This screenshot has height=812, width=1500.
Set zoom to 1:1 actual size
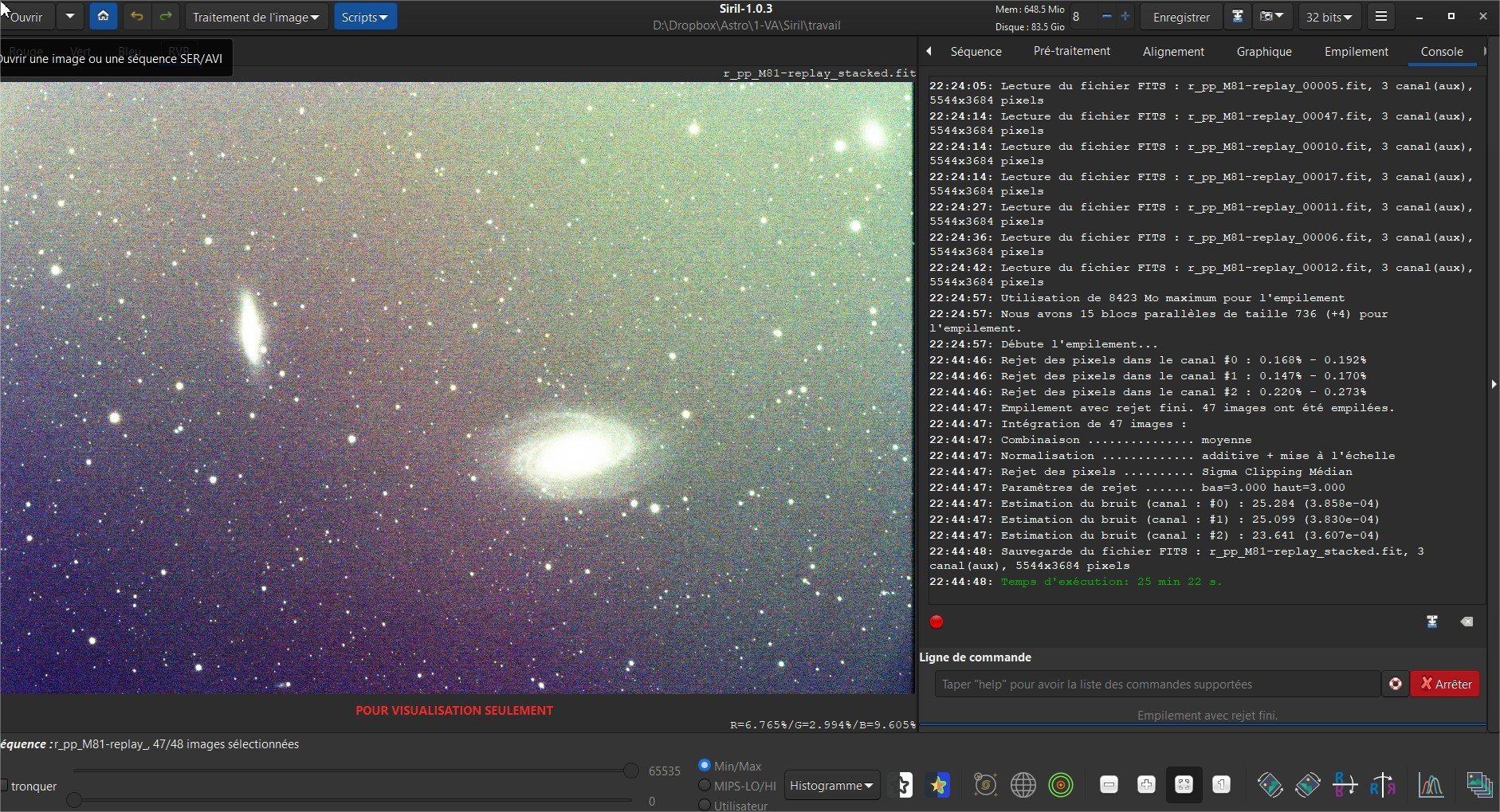coord(1221,785)
